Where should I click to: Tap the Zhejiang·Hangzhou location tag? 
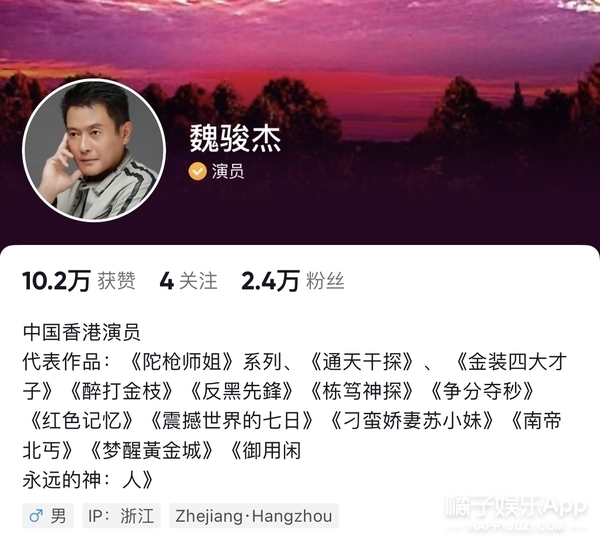pos(254,516)
